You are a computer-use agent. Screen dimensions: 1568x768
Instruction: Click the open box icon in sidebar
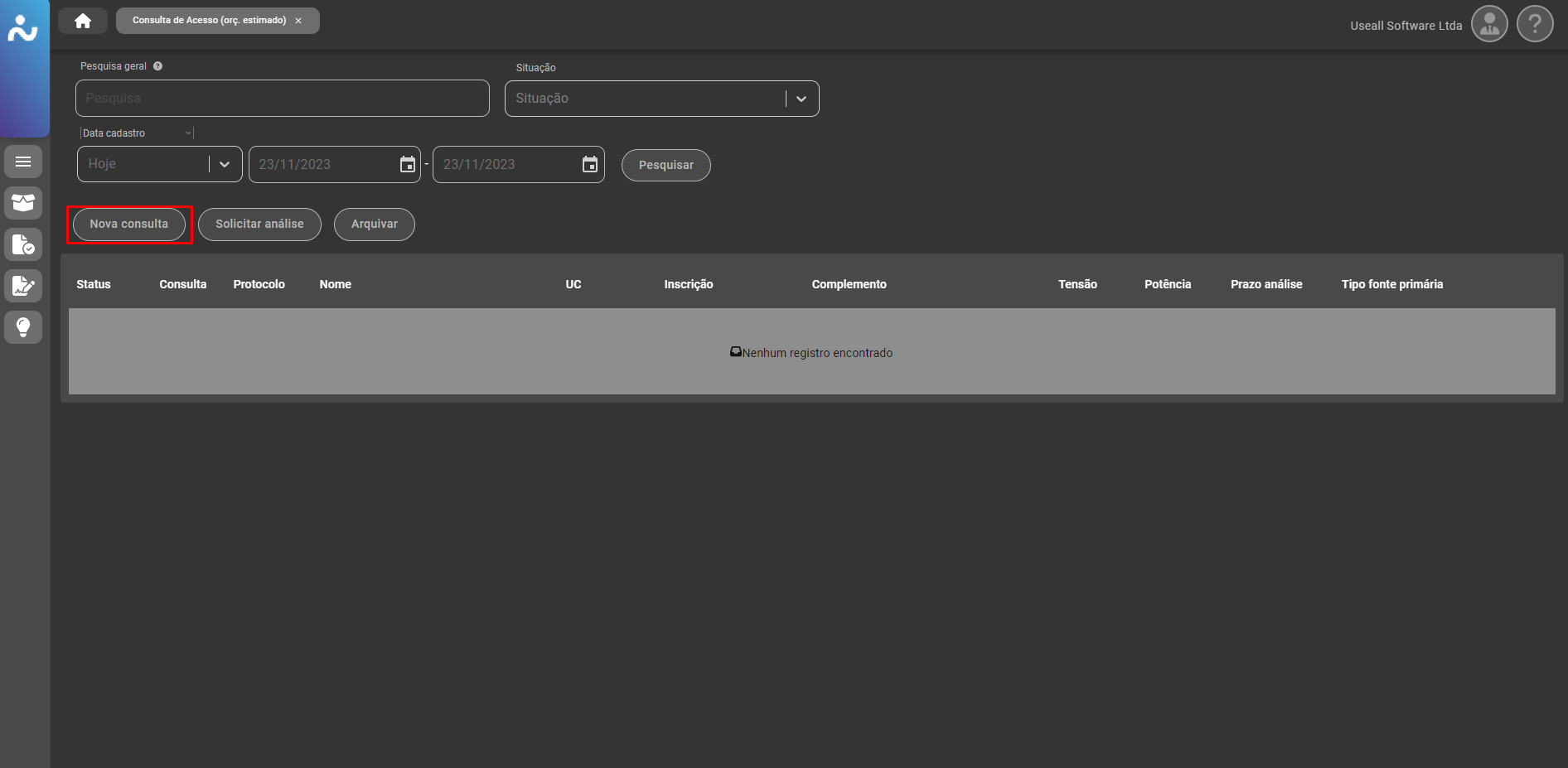tap(23, 203)
